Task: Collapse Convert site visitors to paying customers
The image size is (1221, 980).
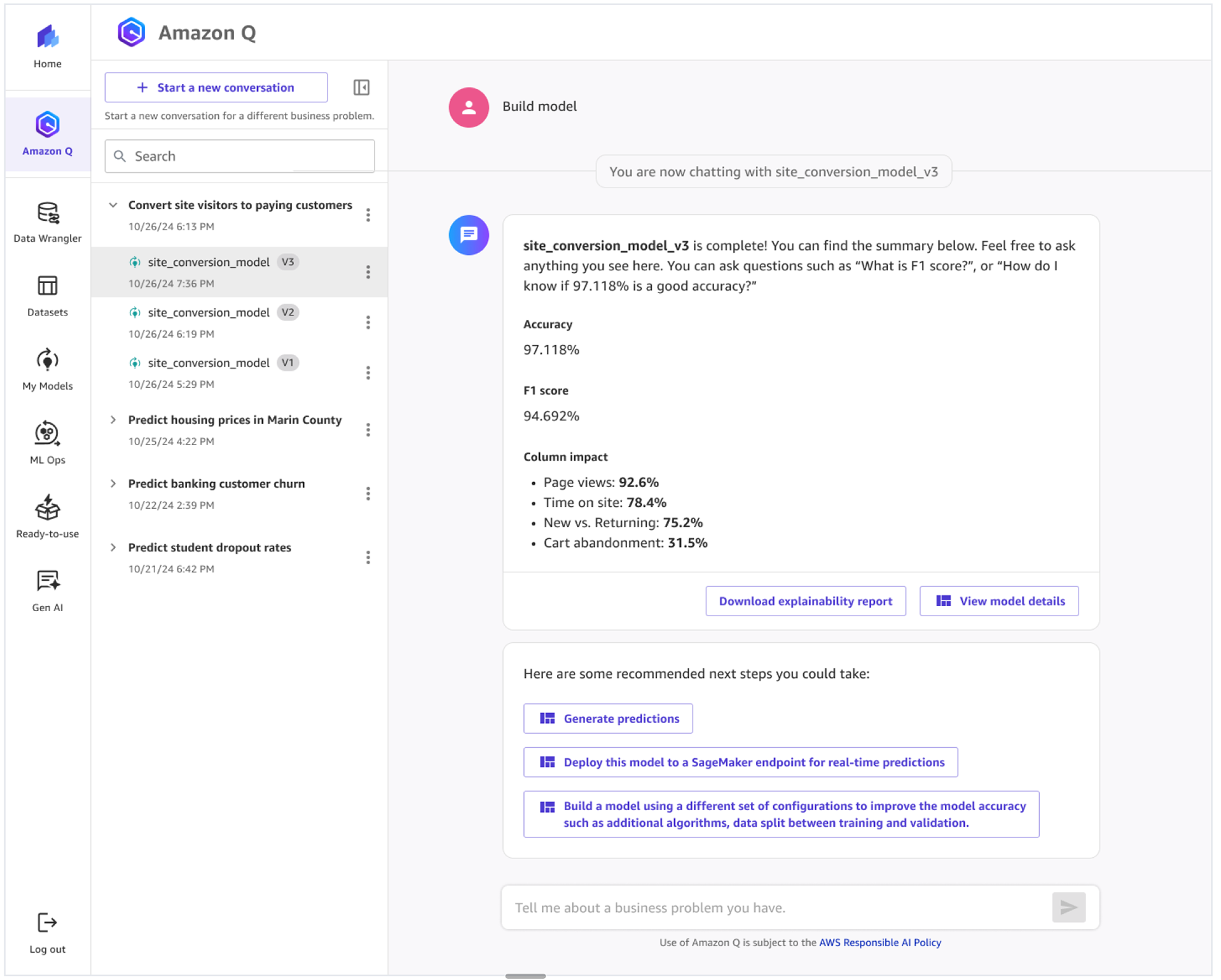Action: [113, 205]
